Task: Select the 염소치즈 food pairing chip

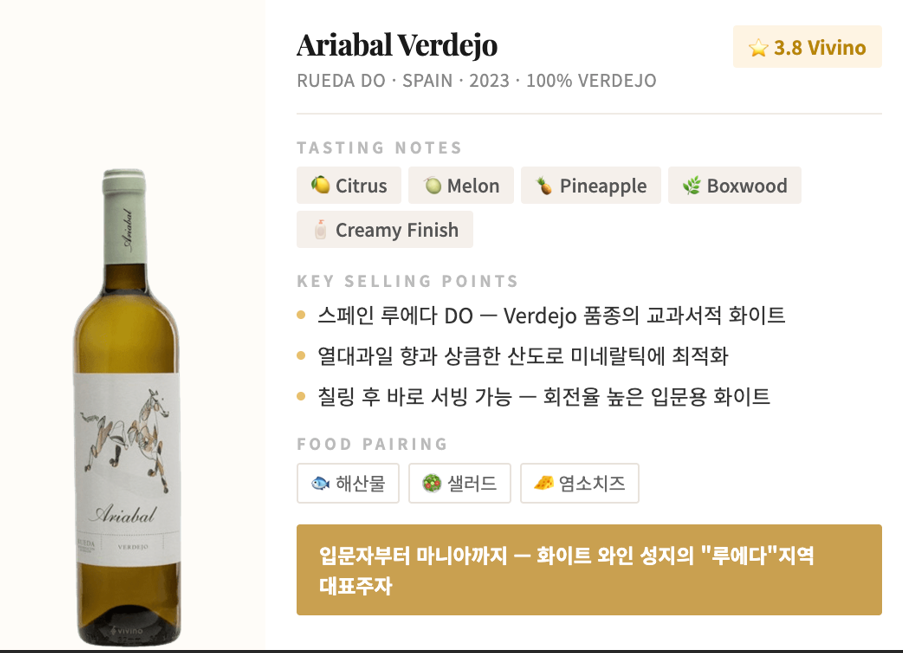Action: point(579,483)
